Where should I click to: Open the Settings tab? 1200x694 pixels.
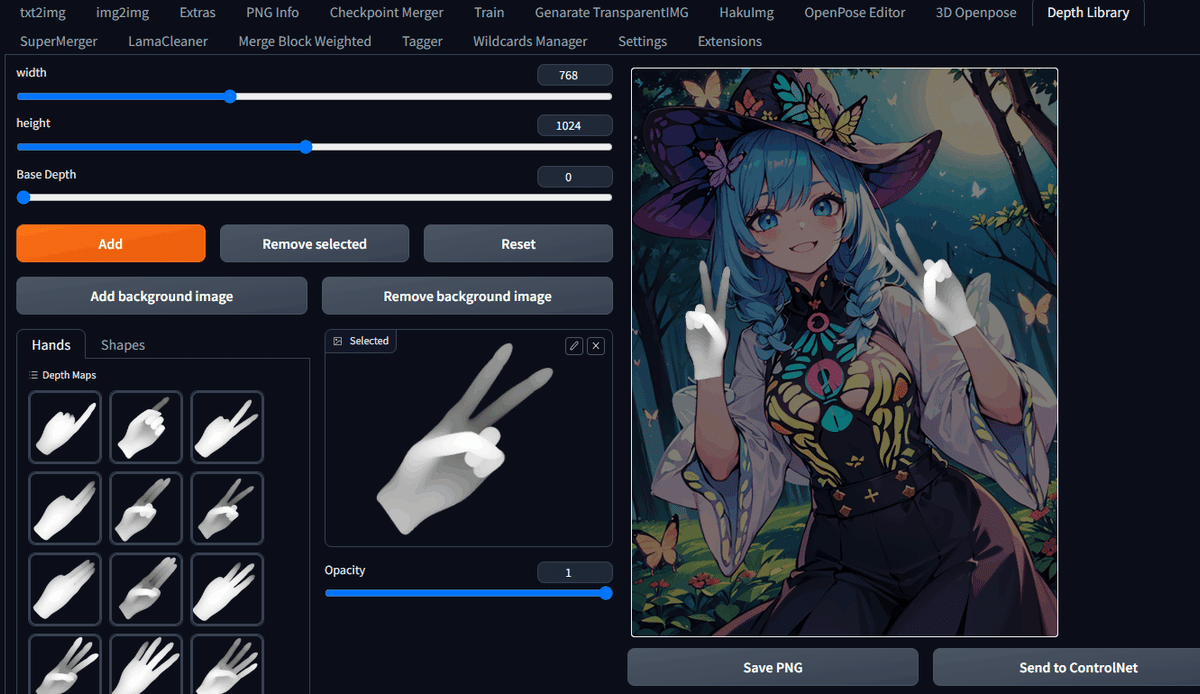[643, 41]
